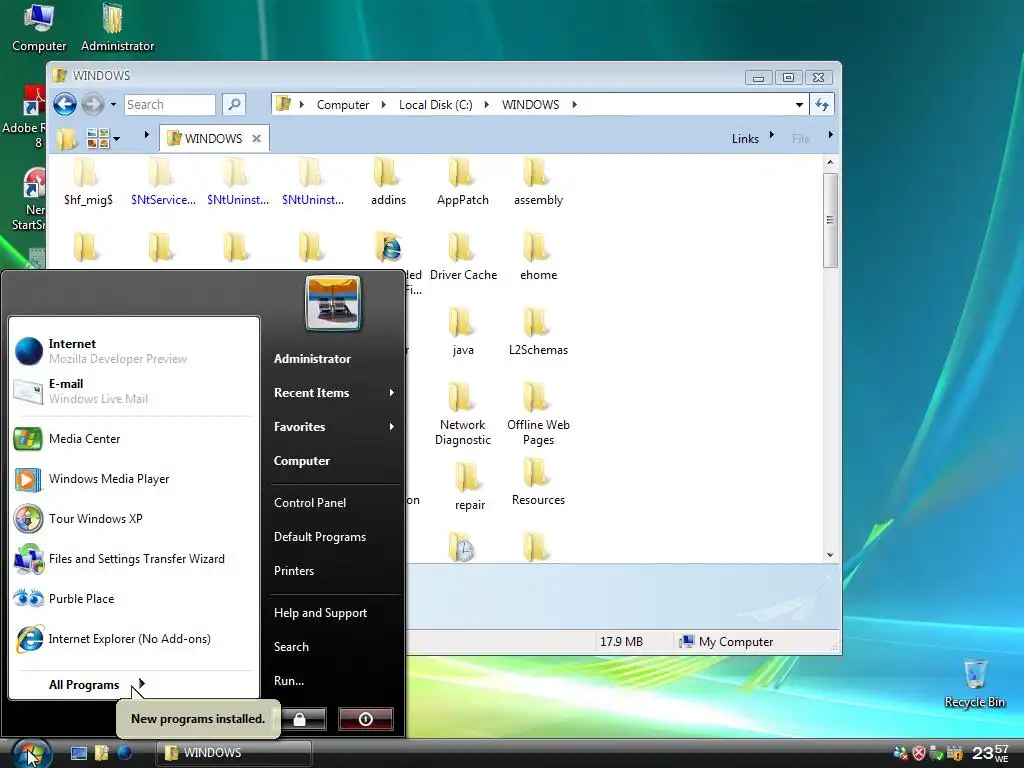Select Local Disk (C:) in the breadcrumb
Screen dimensions: 1024x768
coord(435,104)
